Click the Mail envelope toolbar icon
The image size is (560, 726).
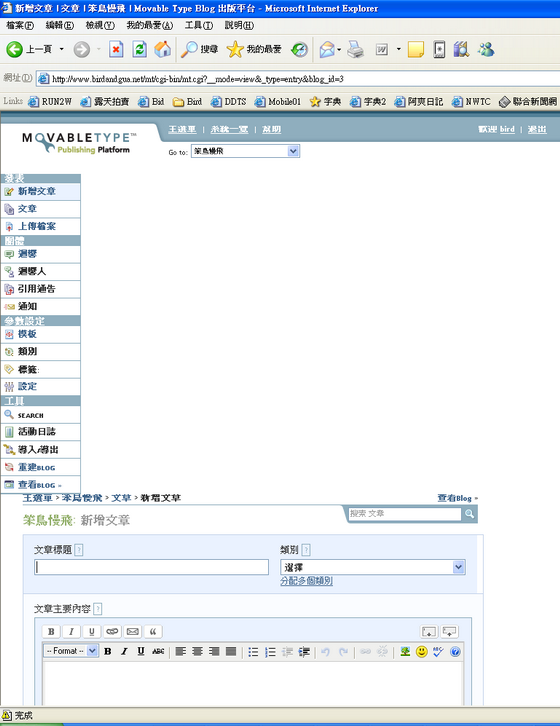(x=327, y=49)
